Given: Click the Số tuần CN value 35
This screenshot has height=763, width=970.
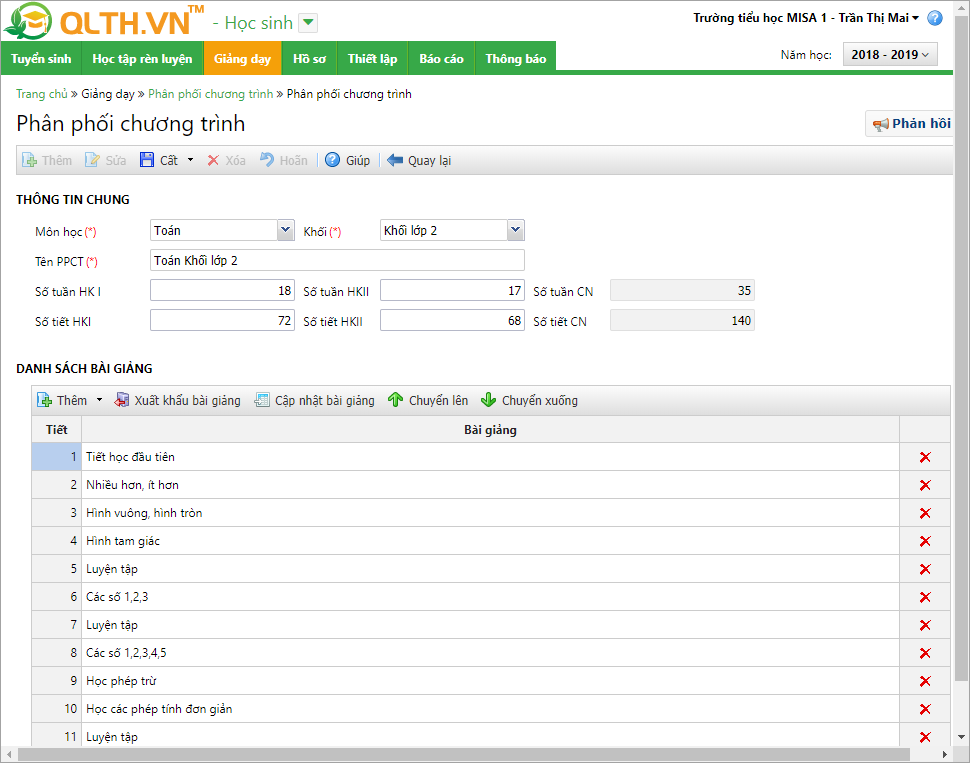Looking at the screenshot, I should pos(682,290).
